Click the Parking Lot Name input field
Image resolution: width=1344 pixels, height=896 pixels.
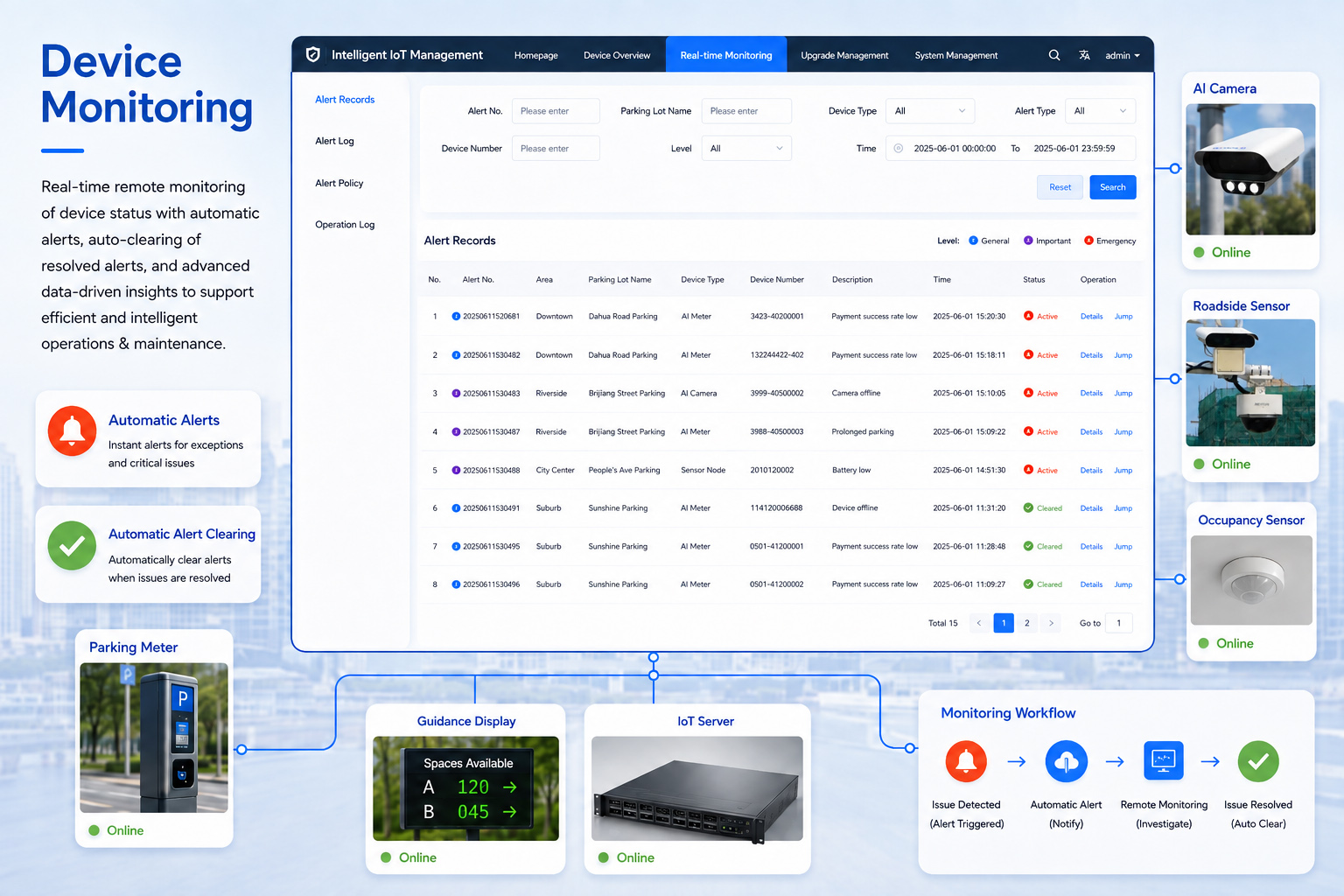[746, 111]
